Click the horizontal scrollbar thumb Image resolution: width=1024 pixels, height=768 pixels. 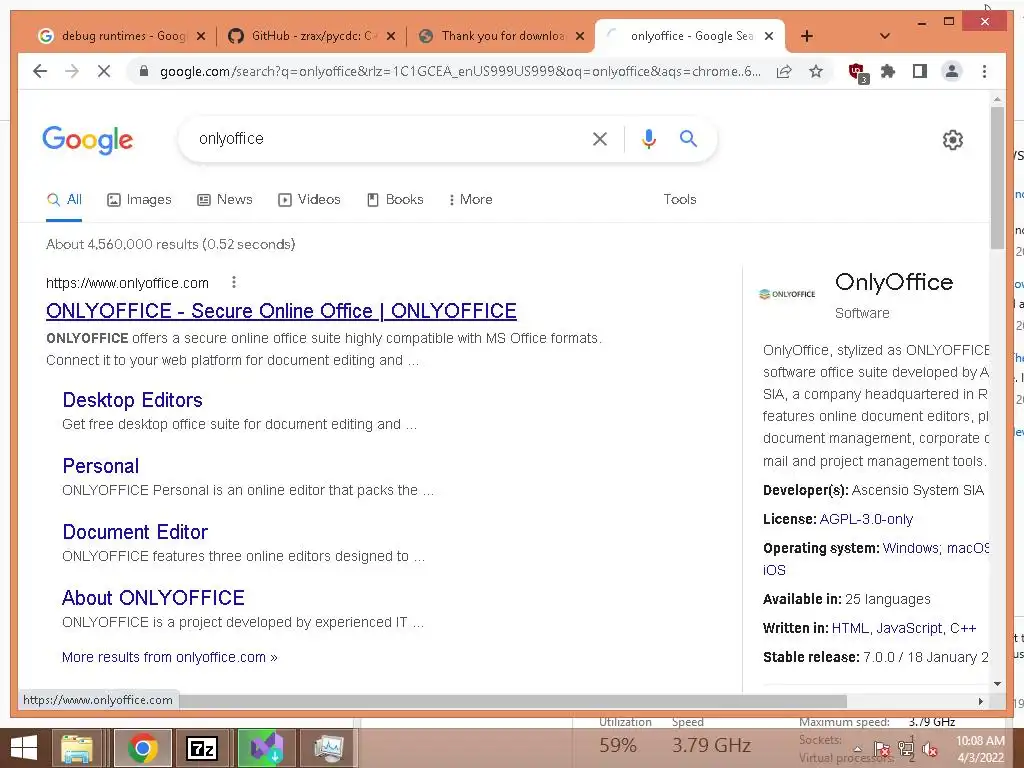coord(513,701)
